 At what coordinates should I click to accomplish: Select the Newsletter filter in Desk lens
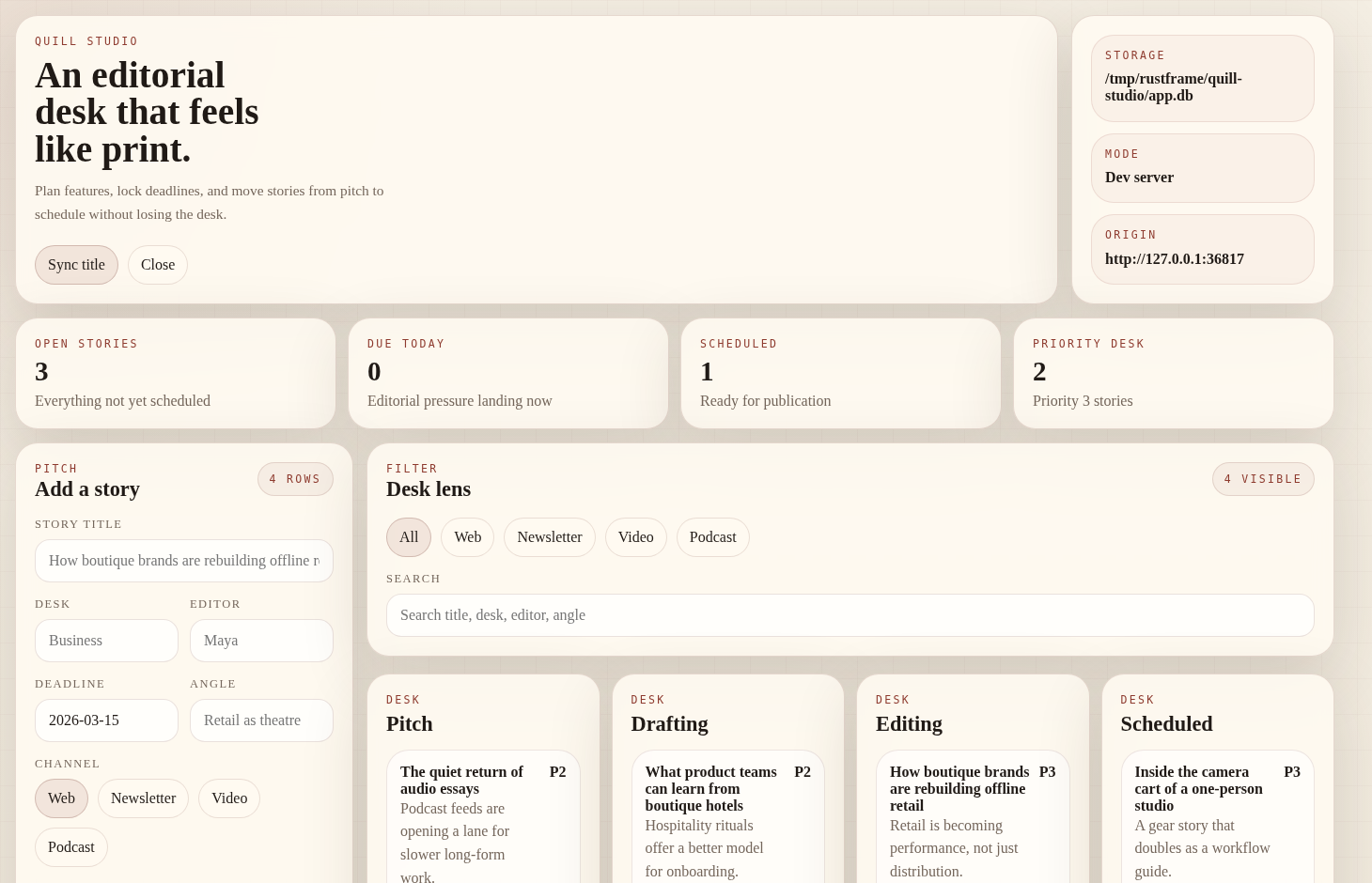tap(550, 536)
